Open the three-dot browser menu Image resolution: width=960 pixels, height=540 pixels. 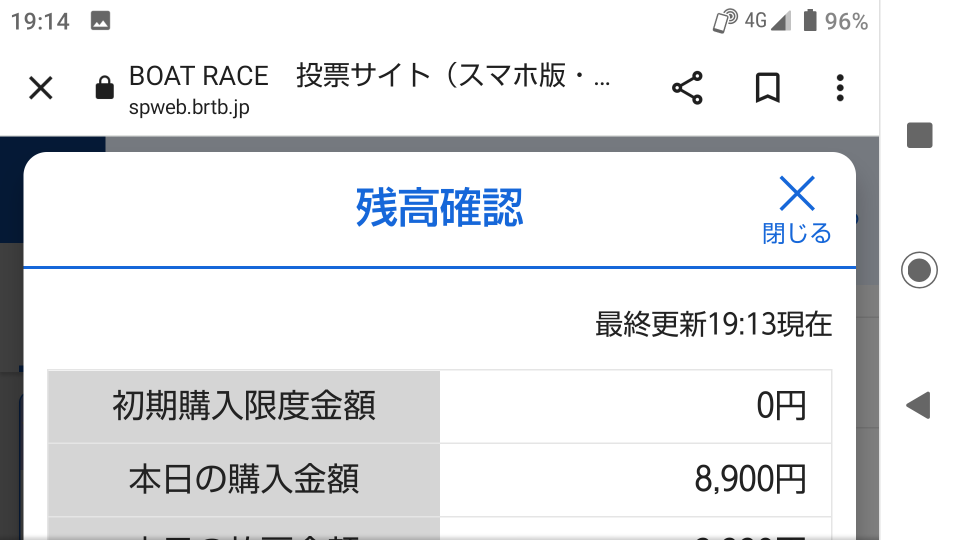tap(840, 88)
